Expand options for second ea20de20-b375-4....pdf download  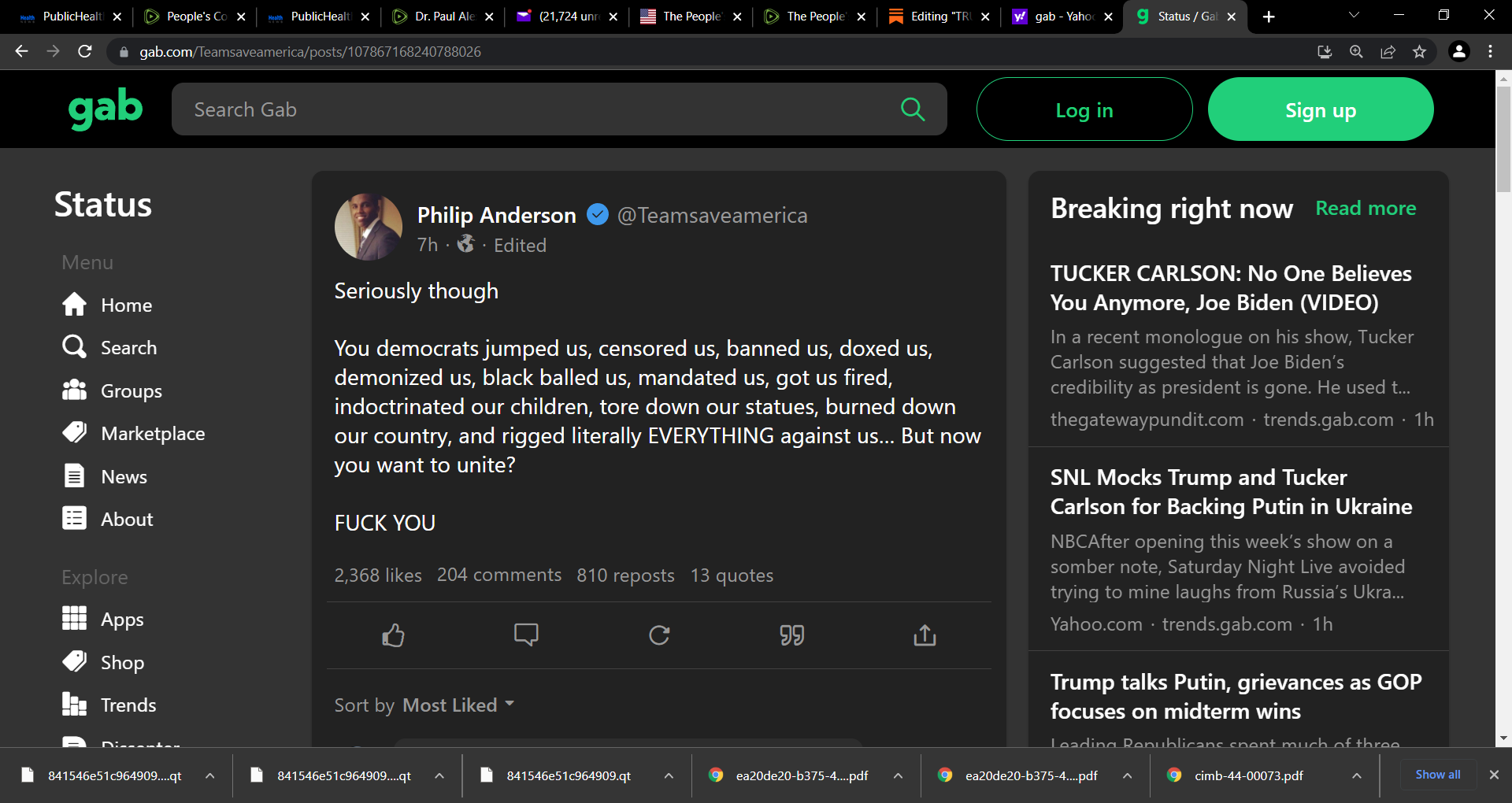[1127, 775]
